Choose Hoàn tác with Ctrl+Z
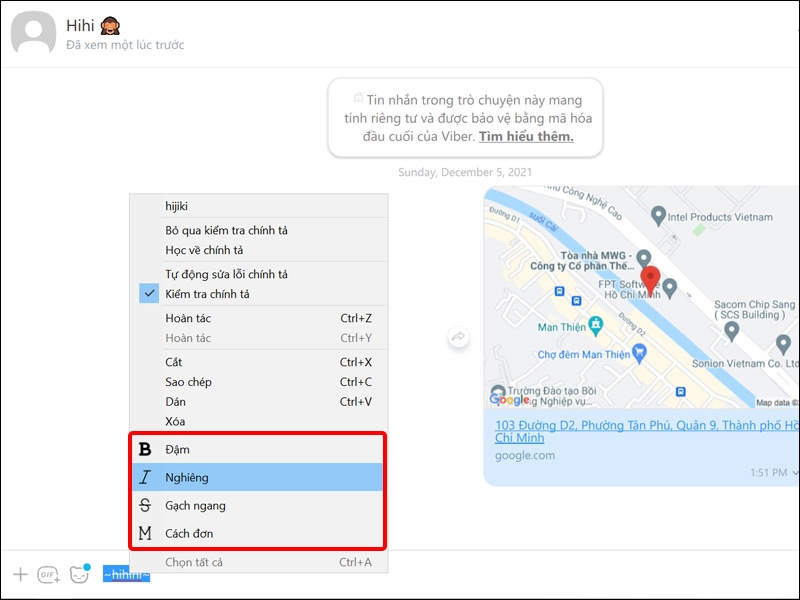Screen dimensions: 800x600 coord(259,318)
